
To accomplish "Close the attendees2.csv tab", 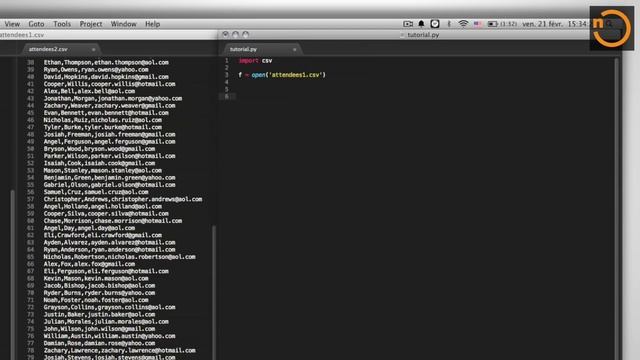I will pos(93,49).
